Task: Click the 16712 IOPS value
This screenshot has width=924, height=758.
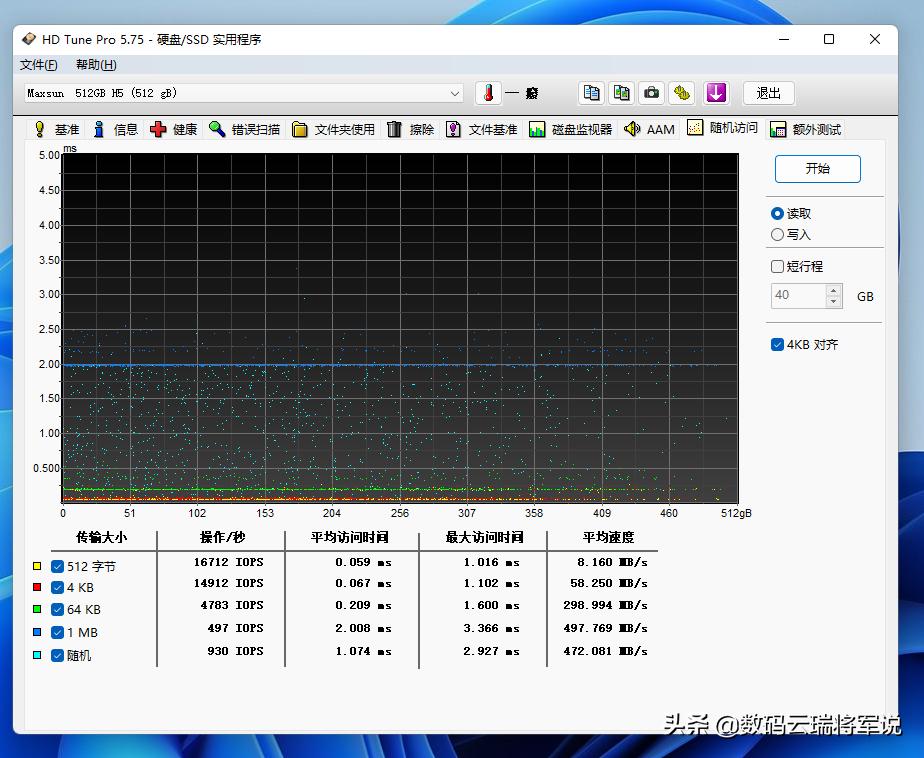Action: pyautogui.click(x=229, y=562)
